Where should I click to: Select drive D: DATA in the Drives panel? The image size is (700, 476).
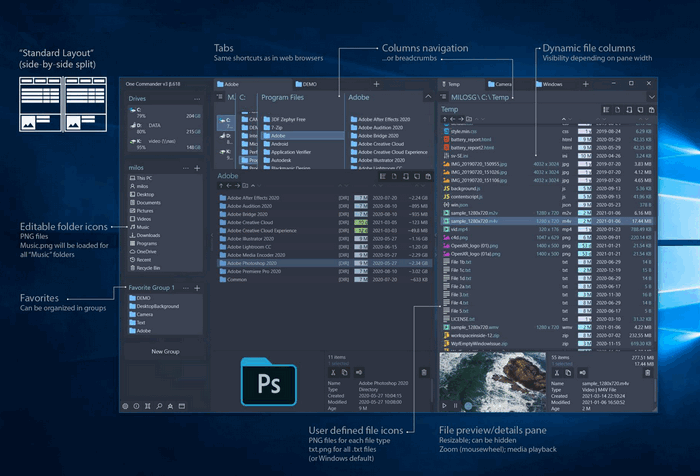point(165,129)
